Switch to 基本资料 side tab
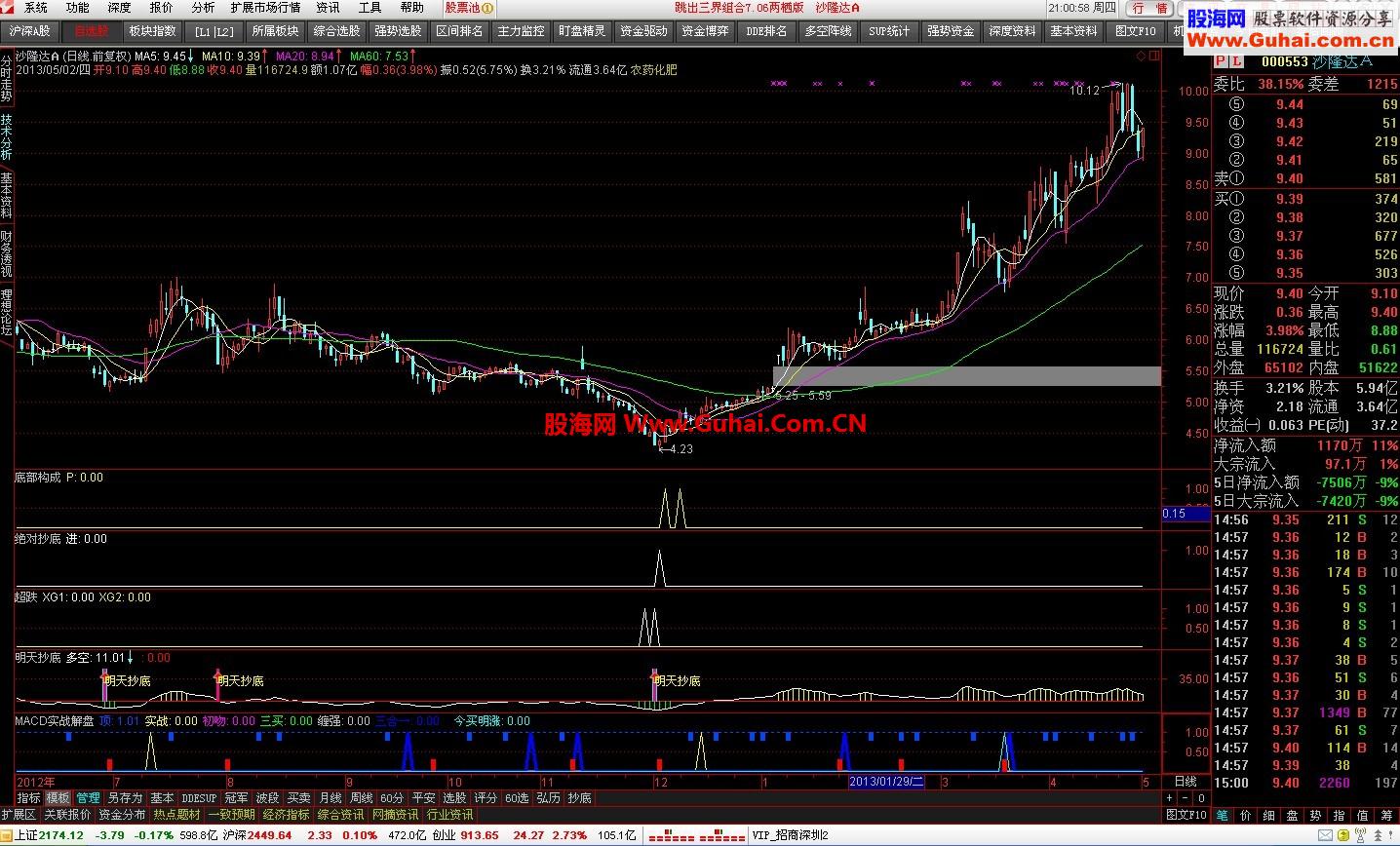The width and height of the screenshot is (1400, 846). pos(7,197)
